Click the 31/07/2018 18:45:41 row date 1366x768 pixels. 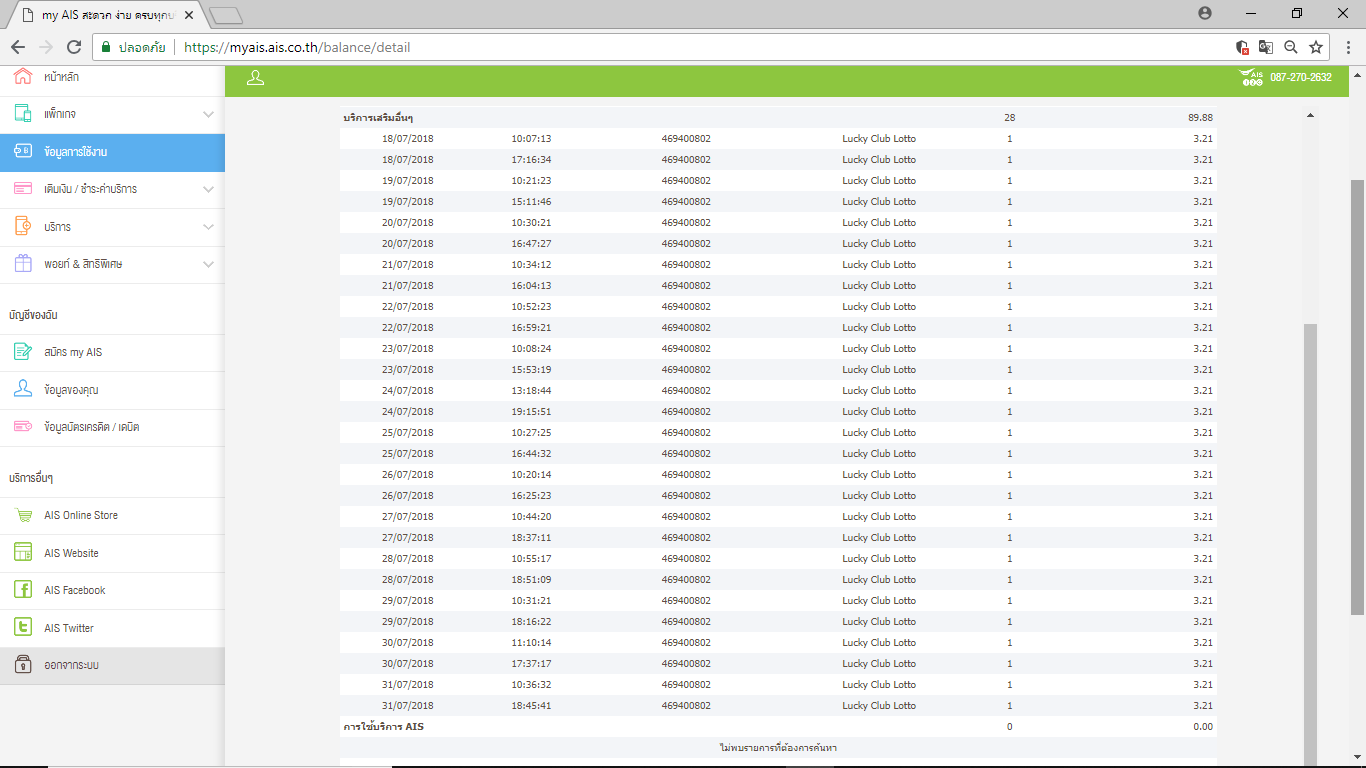[408, 706]
